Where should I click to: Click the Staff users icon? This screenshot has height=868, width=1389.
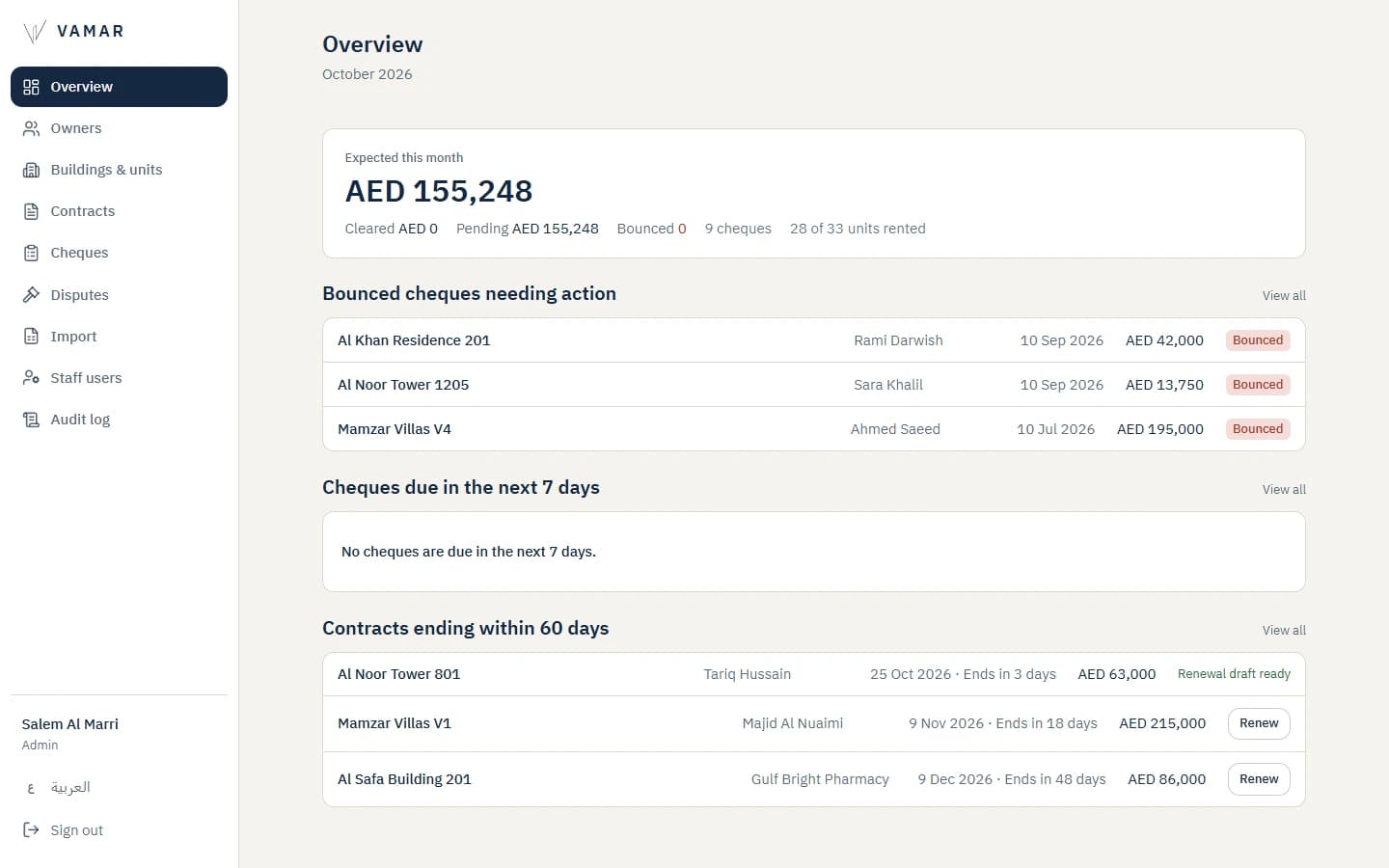(31, 378)
